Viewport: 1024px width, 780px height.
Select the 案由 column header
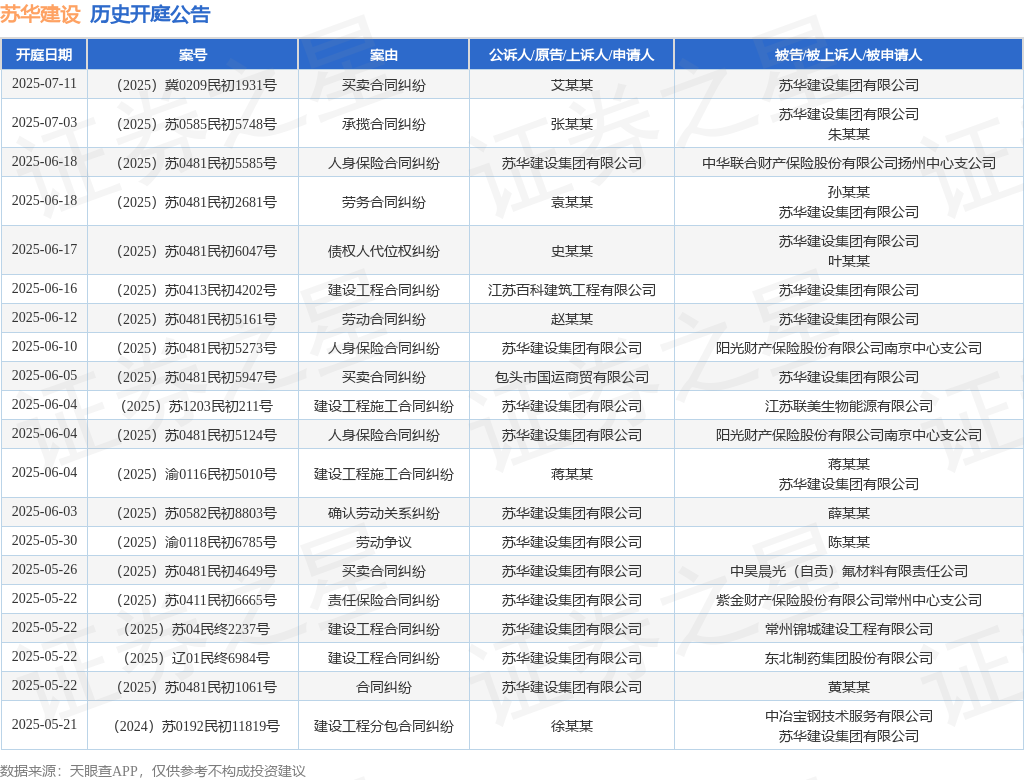383,55
